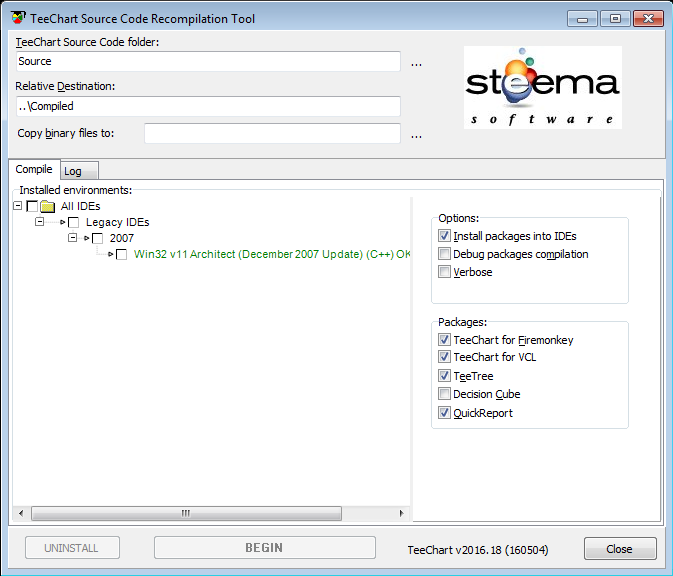Select the All IDEs tree label
The width and height of the screenshot is (673, 576).
point(80,206)
